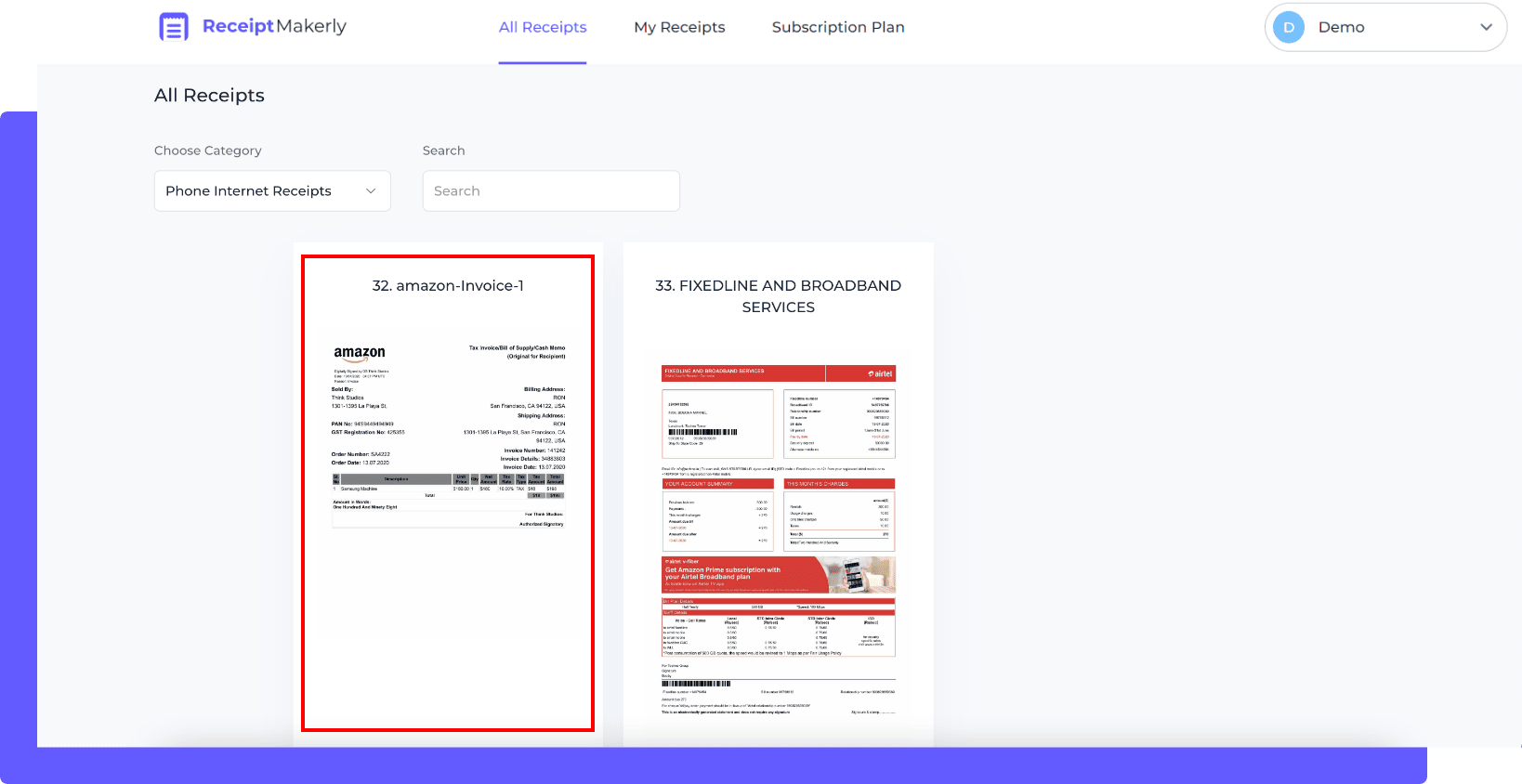This screenshot has height=784, width=1522.
Task: Open the All Receipts tab
Action: point(543,27)
